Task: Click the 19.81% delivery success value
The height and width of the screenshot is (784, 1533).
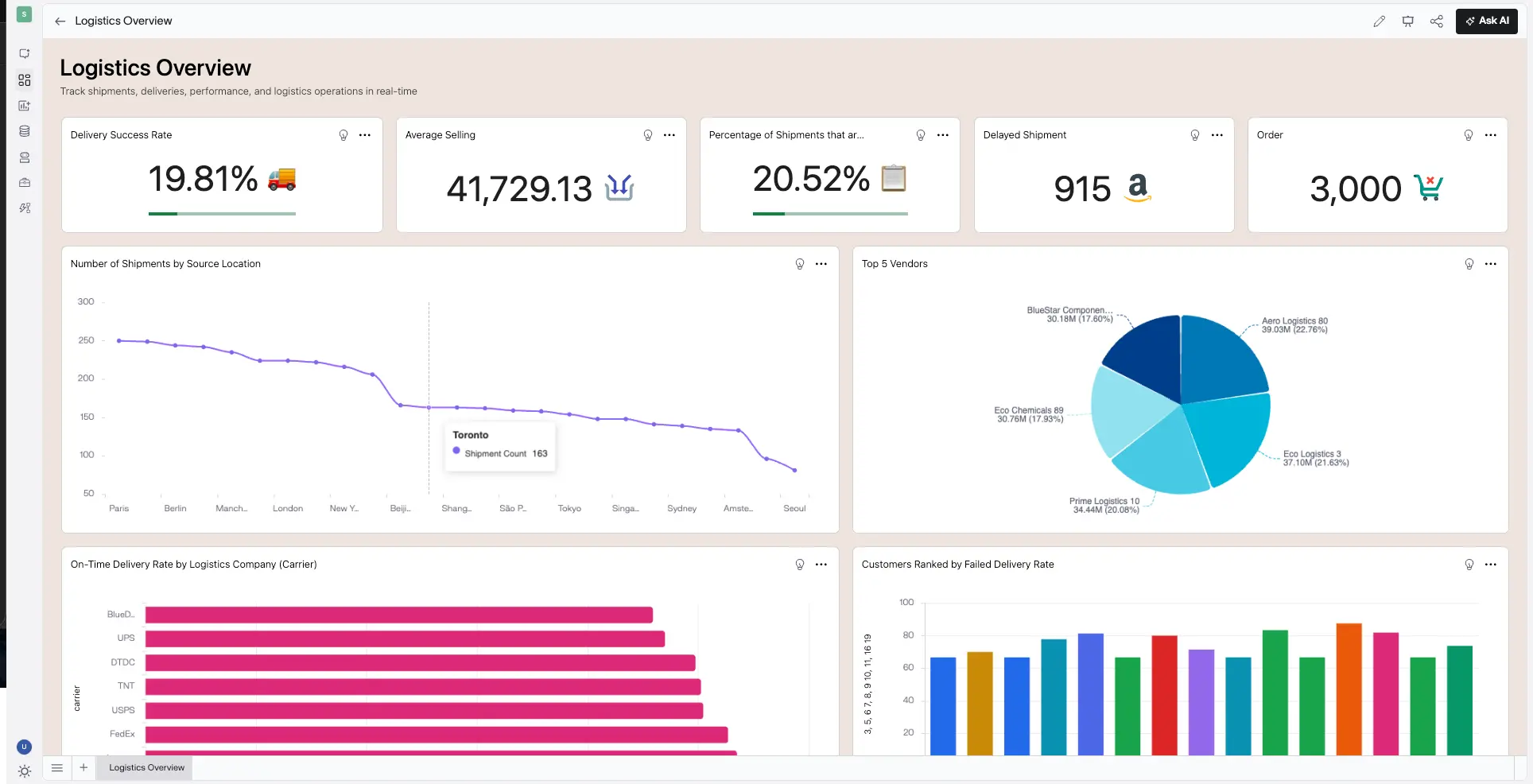Action: click(x=204, y=179)
